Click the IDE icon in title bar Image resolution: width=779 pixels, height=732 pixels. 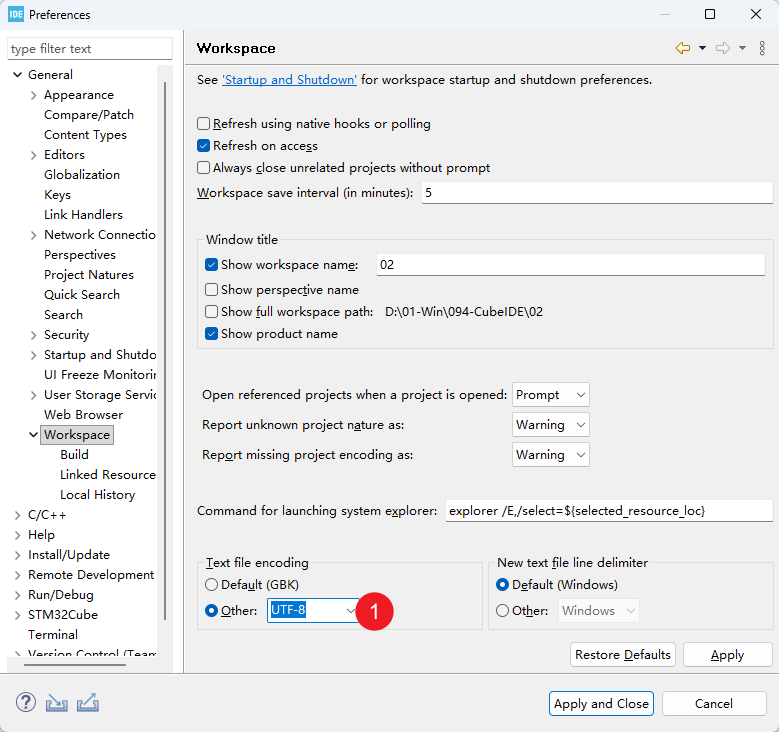click(16, 15)
